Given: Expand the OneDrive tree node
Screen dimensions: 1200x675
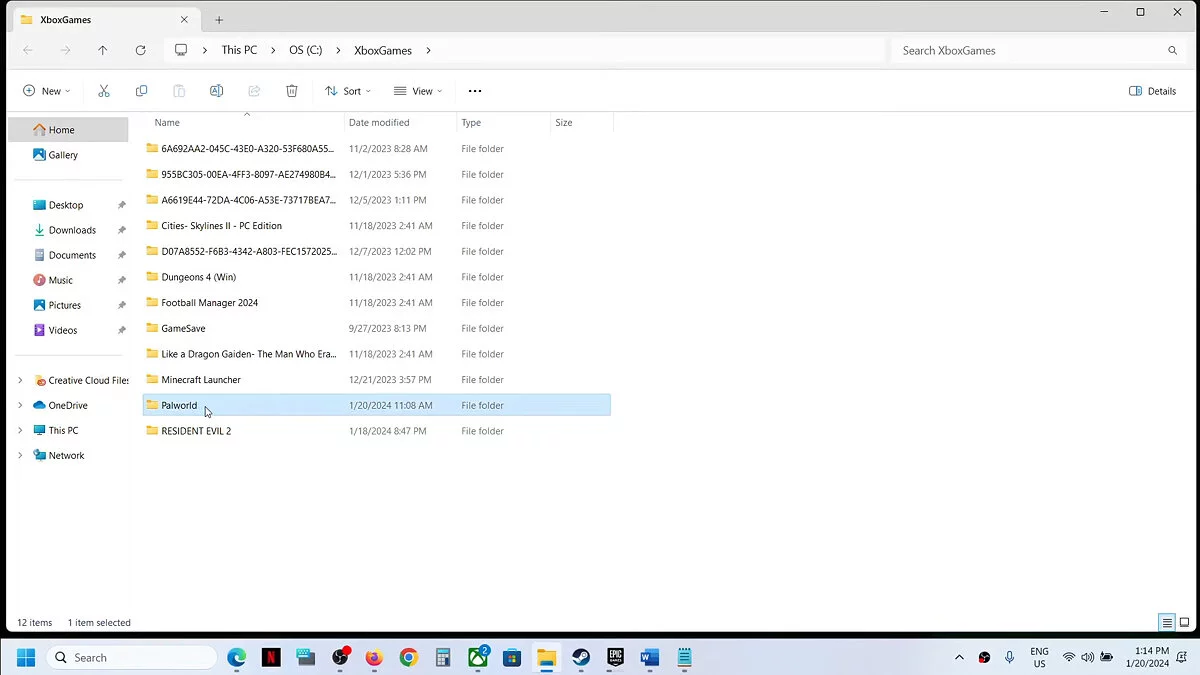Looking at the screenshot, I should 20,405.
